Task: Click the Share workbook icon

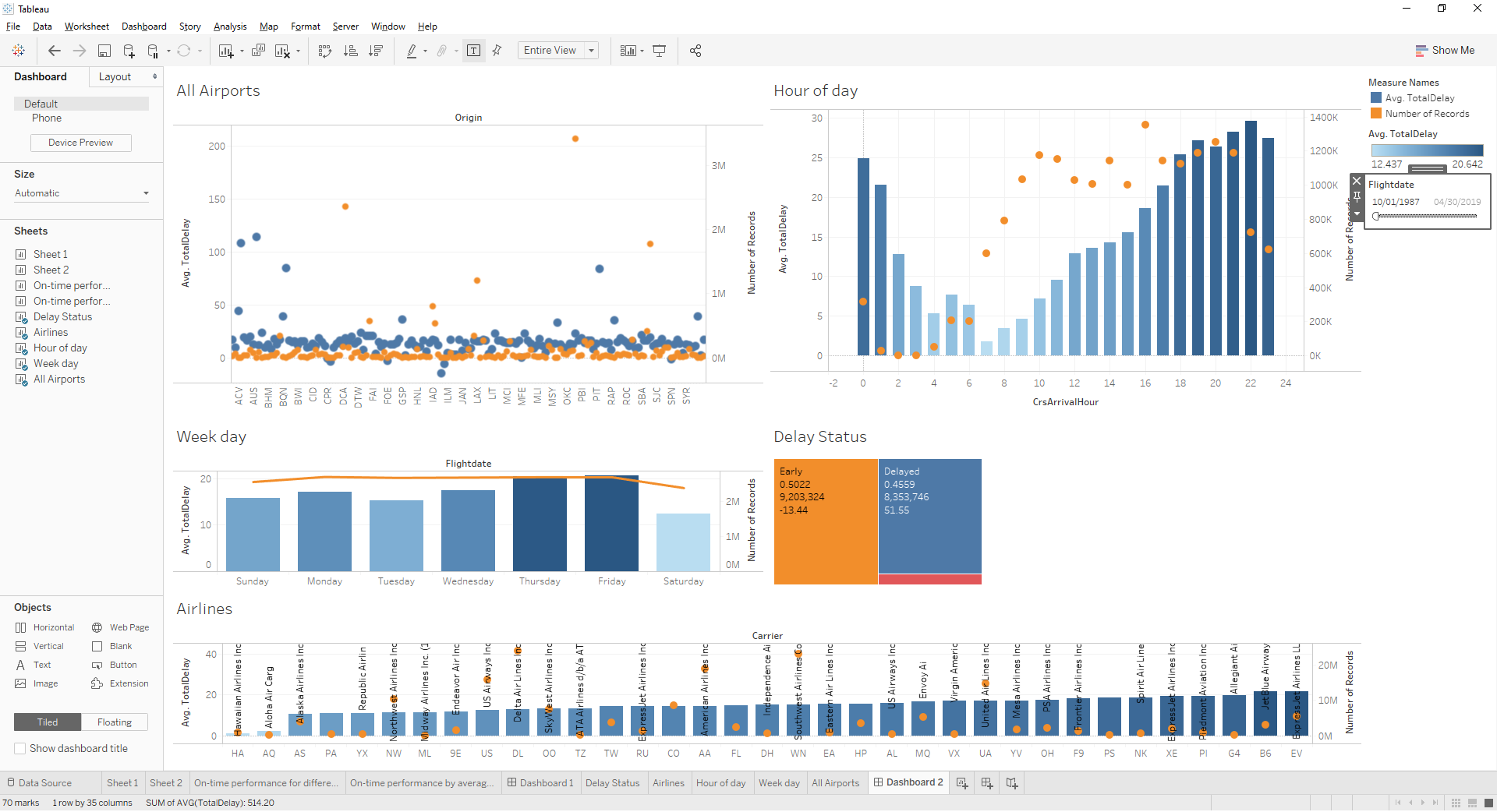Action: [696, 51]
